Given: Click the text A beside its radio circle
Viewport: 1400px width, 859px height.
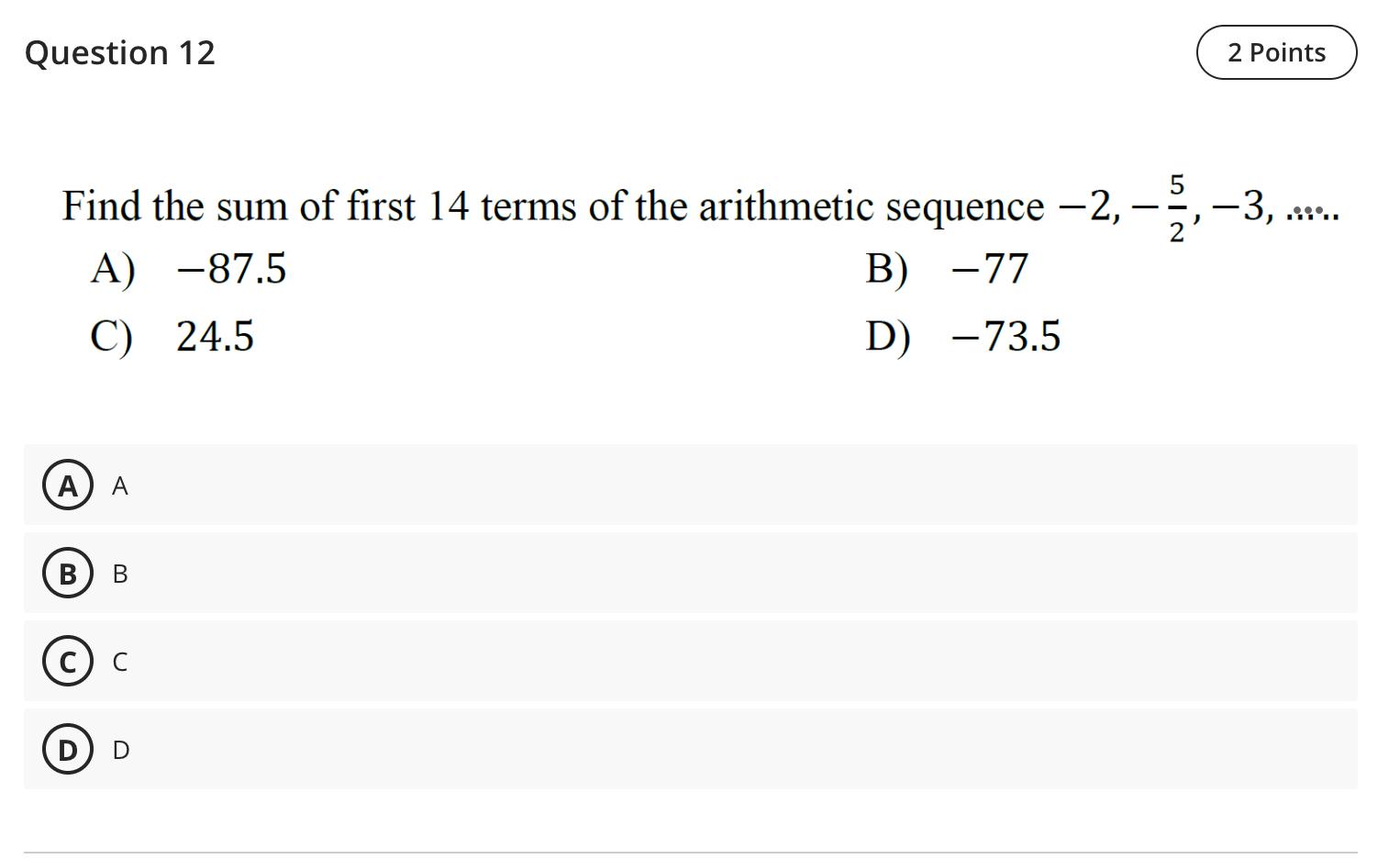Looking at the screenshot, I should coord(119,485).
